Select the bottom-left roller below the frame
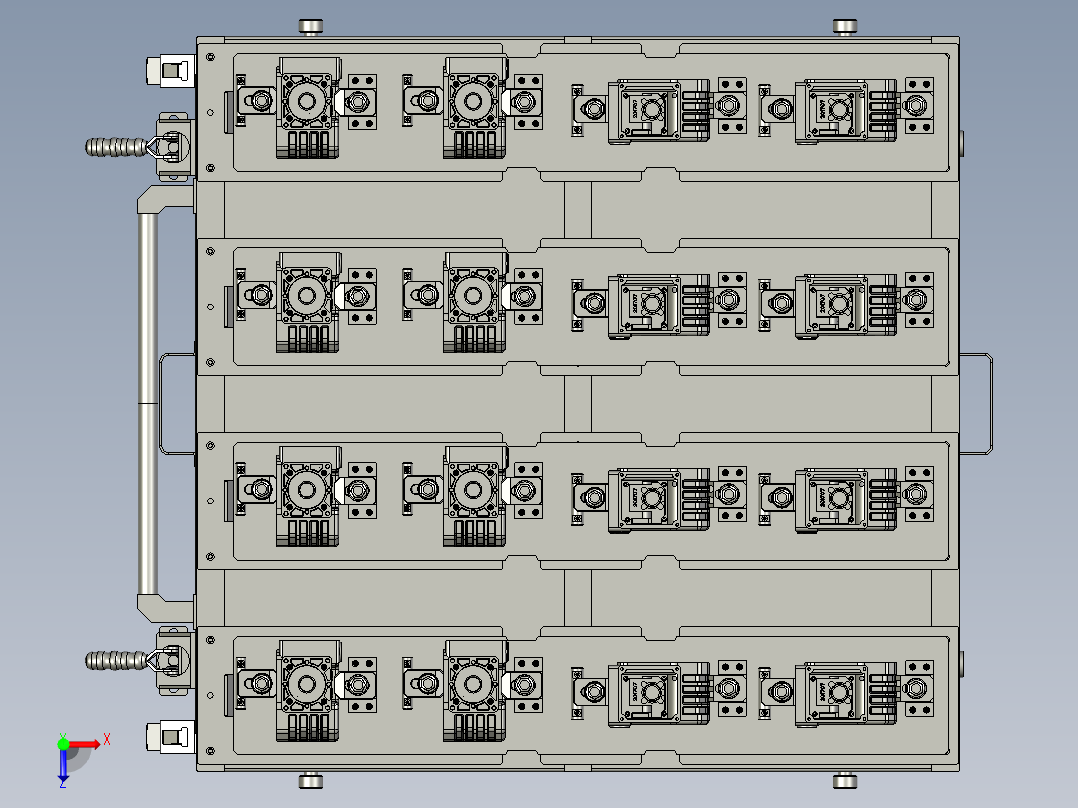The height and width of the screenshot is (808, 1078). [x=311, y=780]
